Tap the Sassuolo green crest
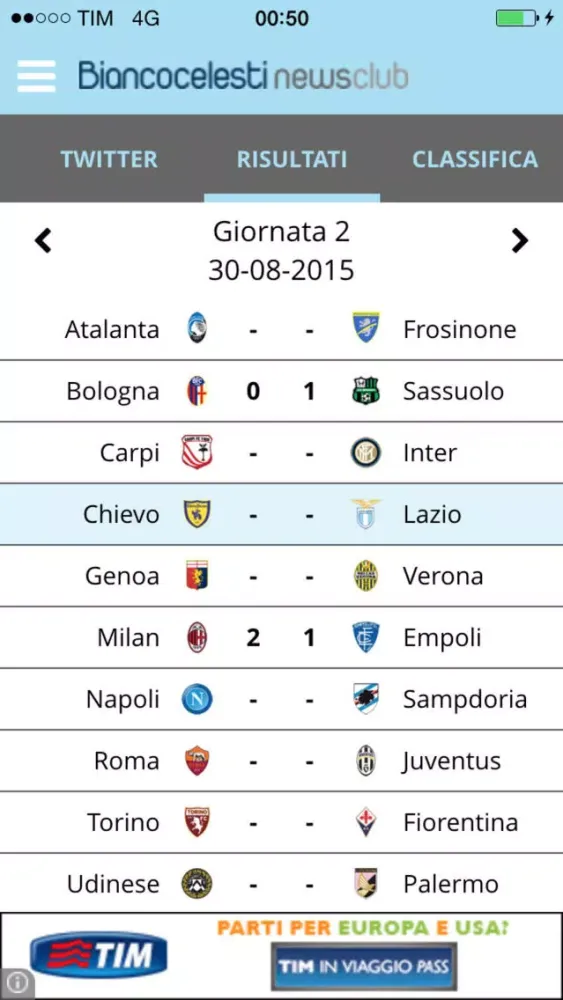This screenshot has width=563, height=1000. click(365, 391)
